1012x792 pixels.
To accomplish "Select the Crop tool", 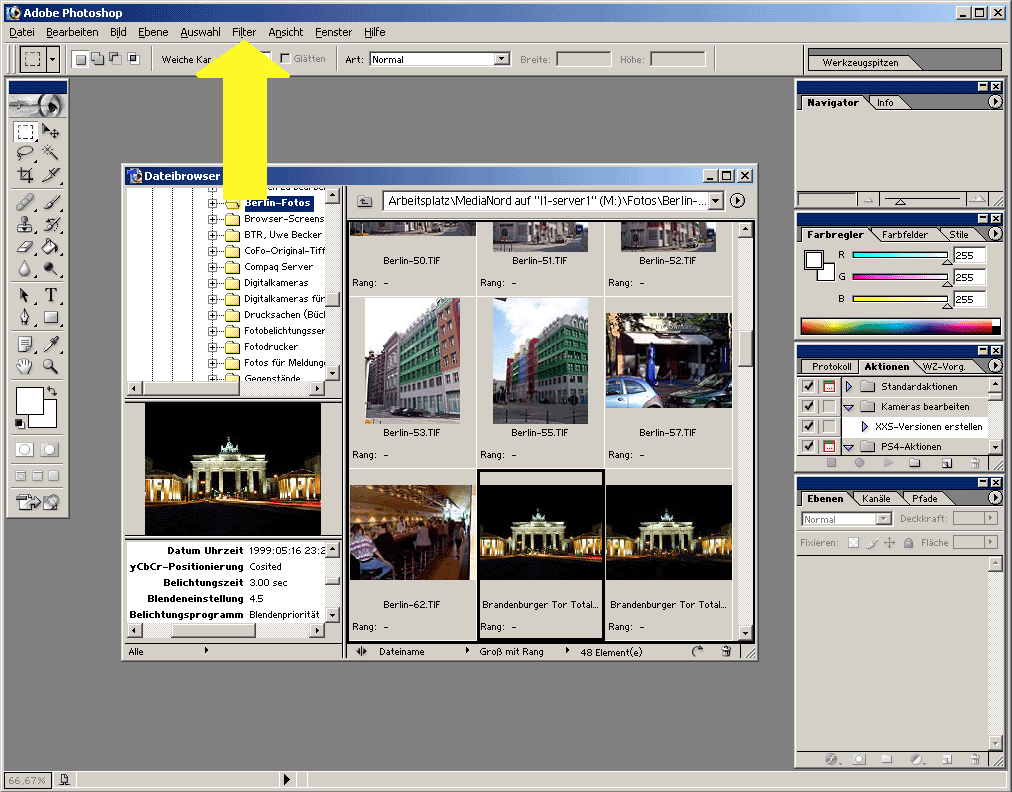I will [25, 175].
